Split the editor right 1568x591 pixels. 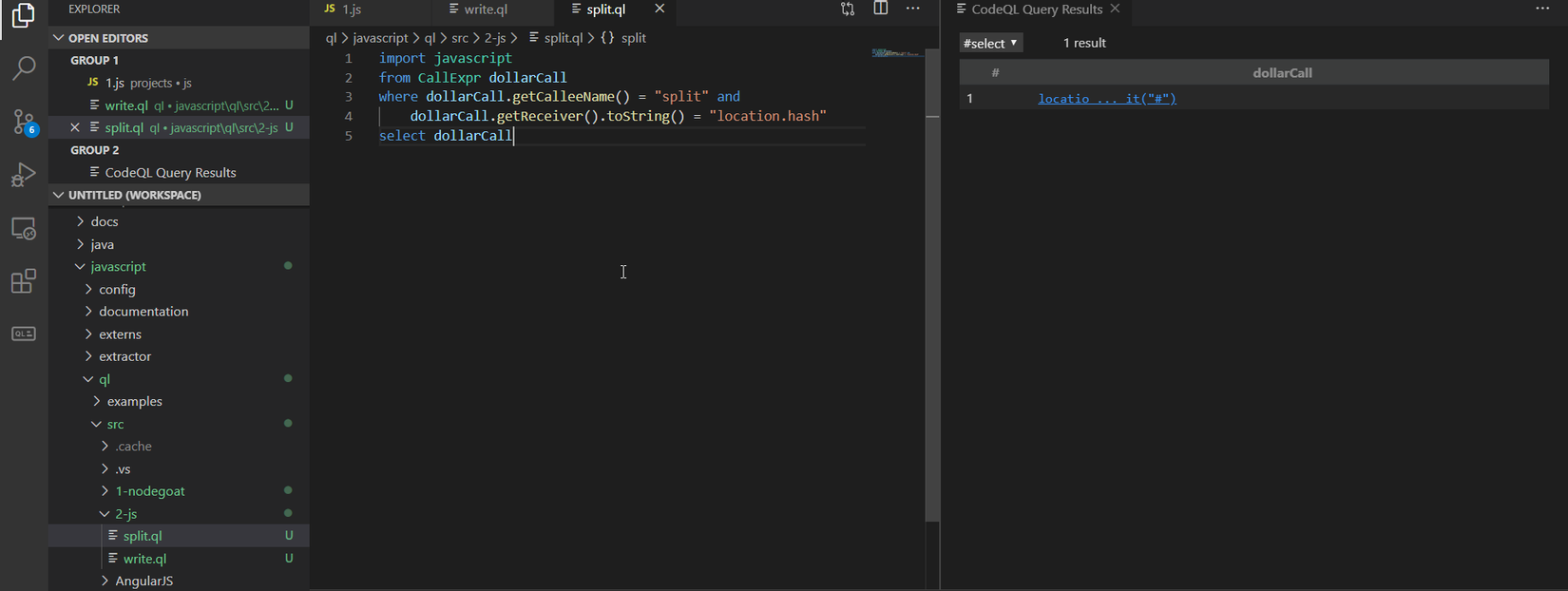coord(881,9)
